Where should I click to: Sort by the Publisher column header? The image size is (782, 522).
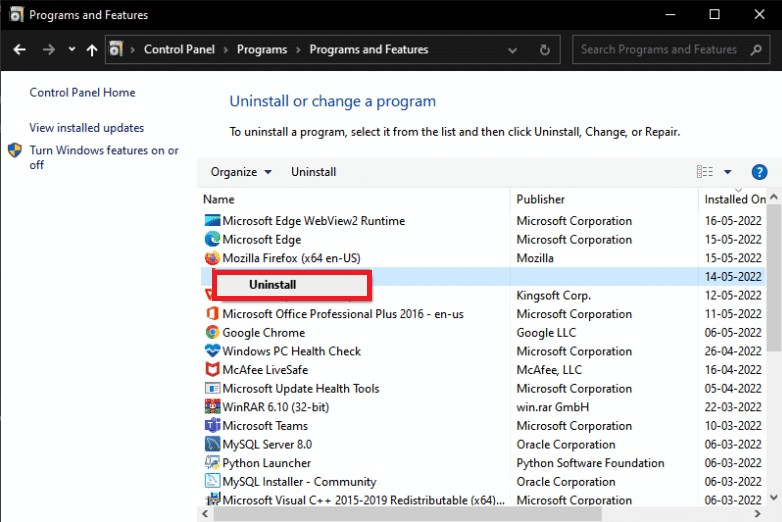click(x=541, y=199)
